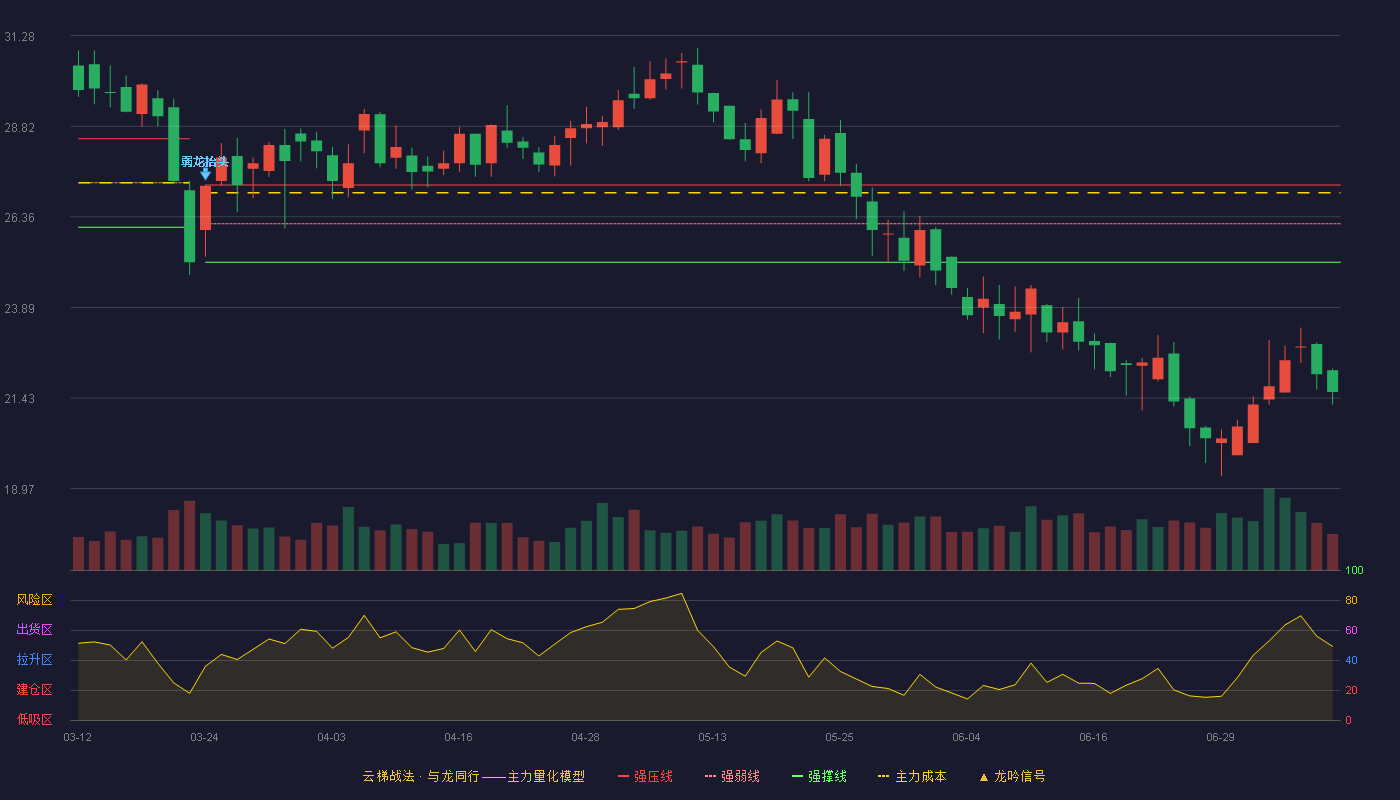Select the 拉升区 zone label
The height and width of the screenshot is (800, 1400).
[x=34, y=660]
